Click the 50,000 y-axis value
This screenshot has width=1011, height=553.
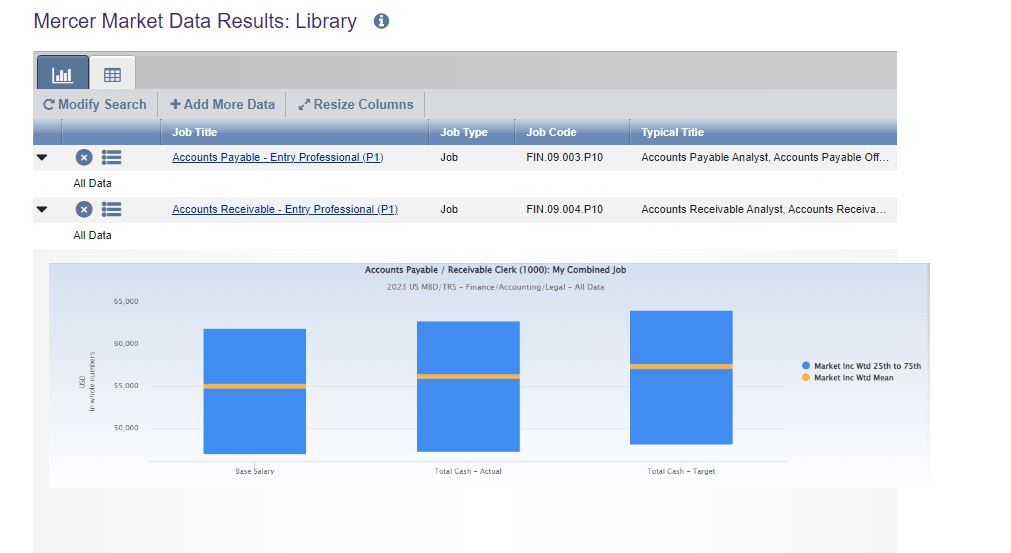click(126, 427)
